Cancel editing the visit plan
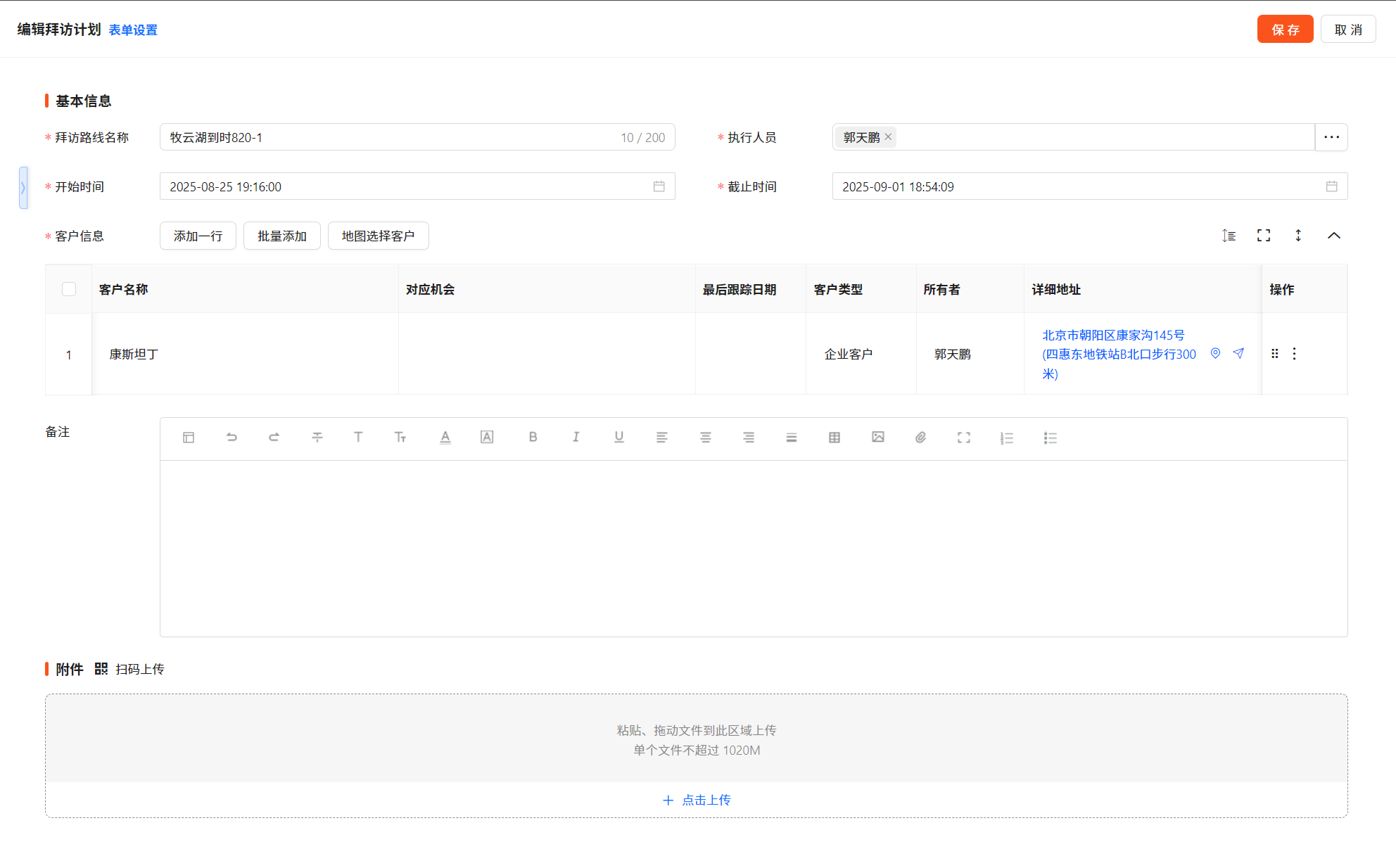Viewport: 1396px width, 868px height. [x=1348, y=30]
